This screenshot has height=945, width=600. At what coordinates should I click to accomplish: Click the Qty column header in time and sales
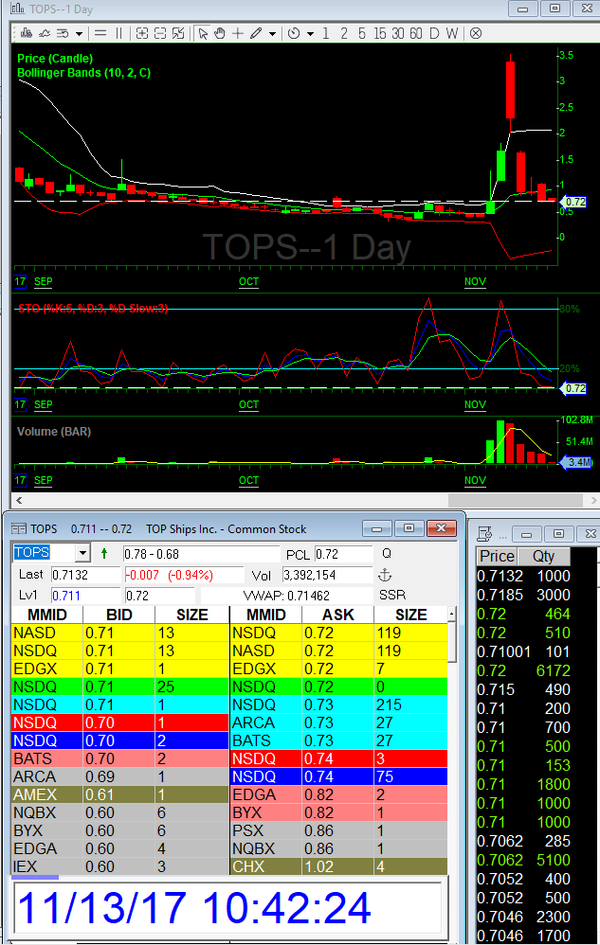(x=543, y=556)
